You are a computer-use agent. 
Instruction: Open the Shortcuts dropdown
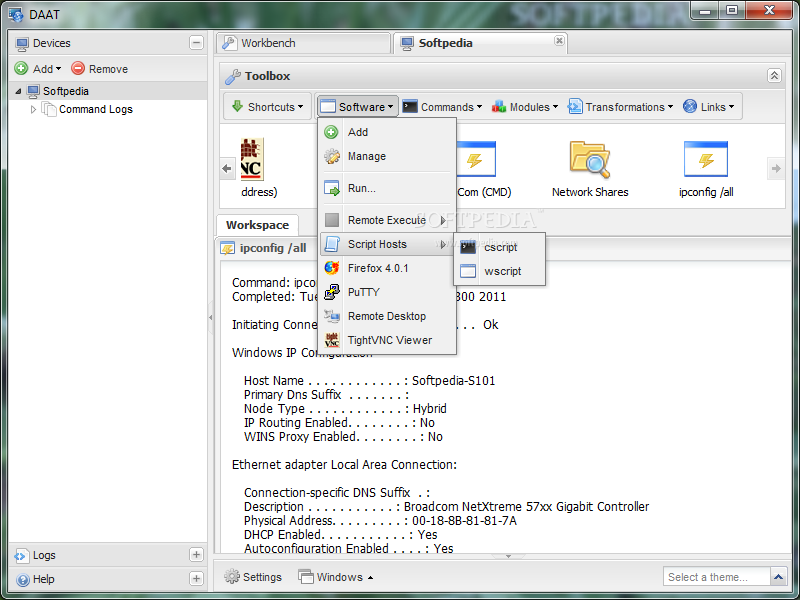(267, 107)
